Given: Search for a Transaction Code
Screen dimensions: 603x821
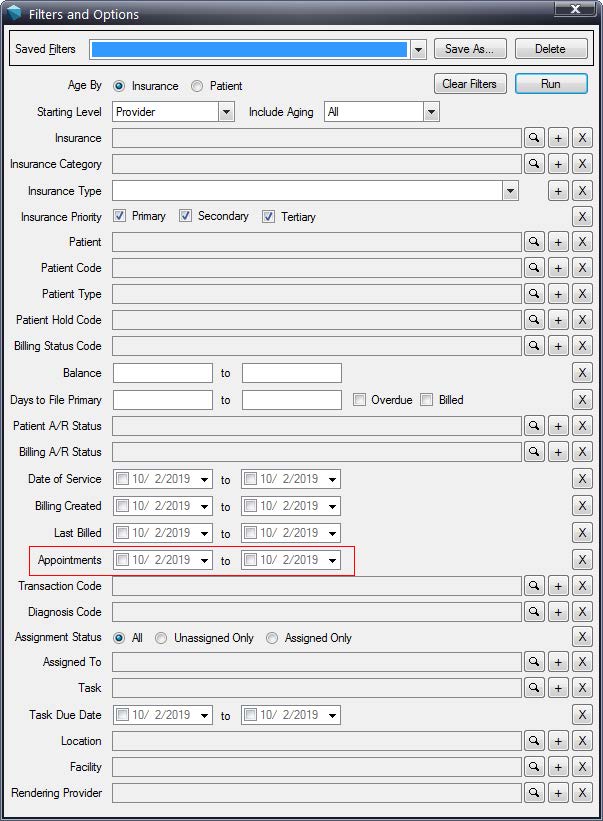Looking at the screenshot, I should click(x=534, y=585).
